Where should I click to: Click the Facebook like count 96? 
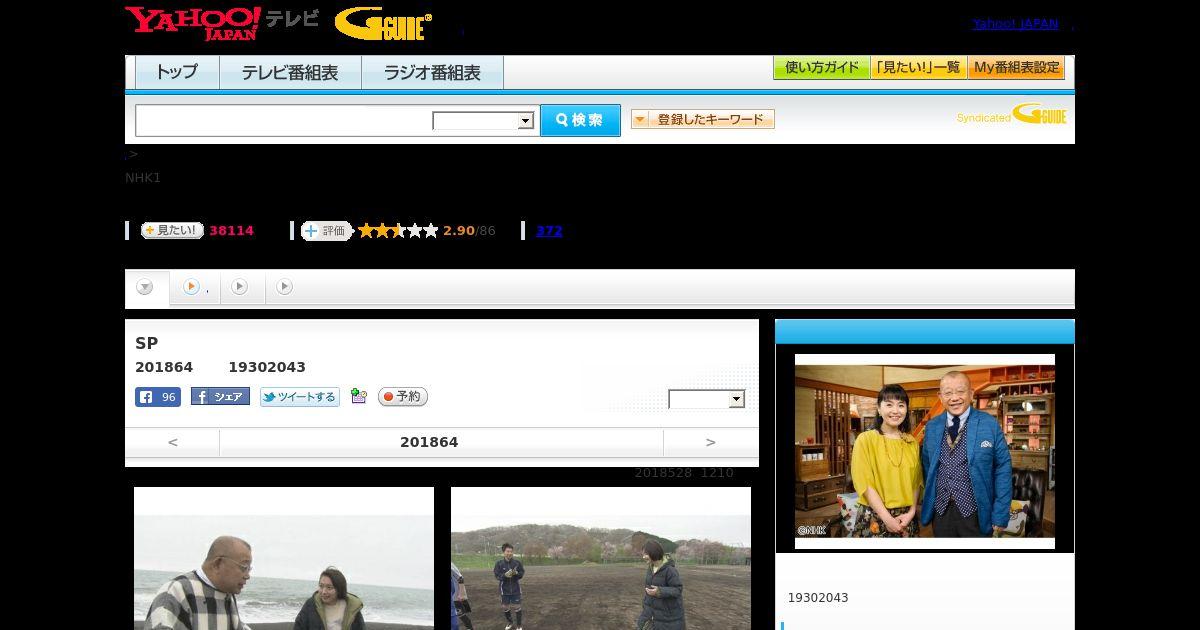coord(158,397)
